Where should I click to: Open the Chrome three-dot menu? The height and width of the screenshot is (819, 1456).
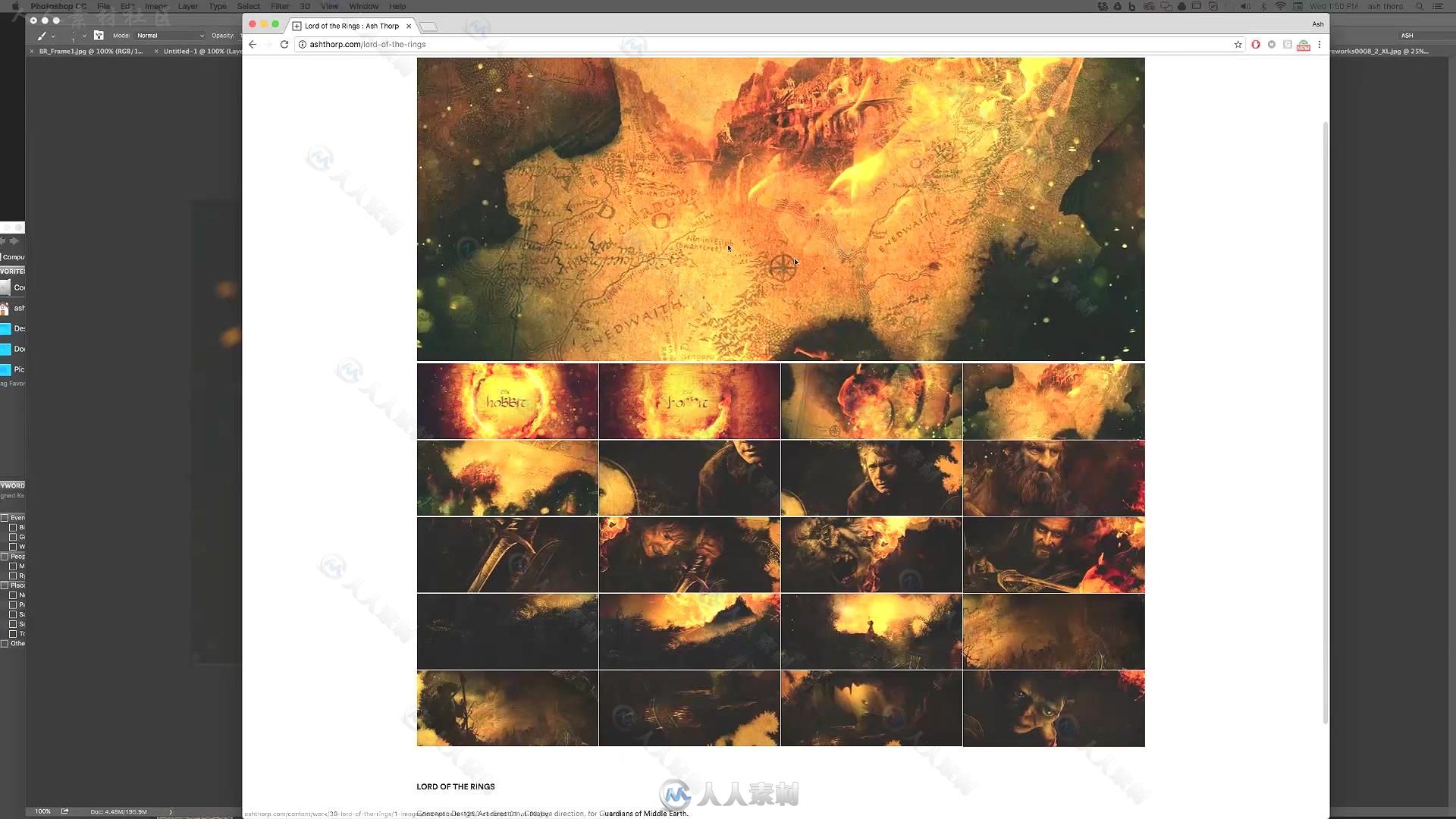1319,44
